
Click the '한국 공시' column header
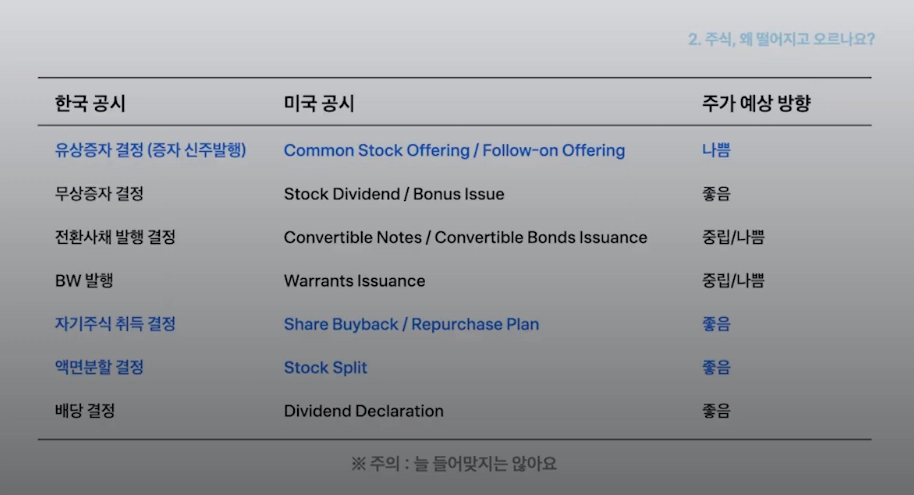90,104
